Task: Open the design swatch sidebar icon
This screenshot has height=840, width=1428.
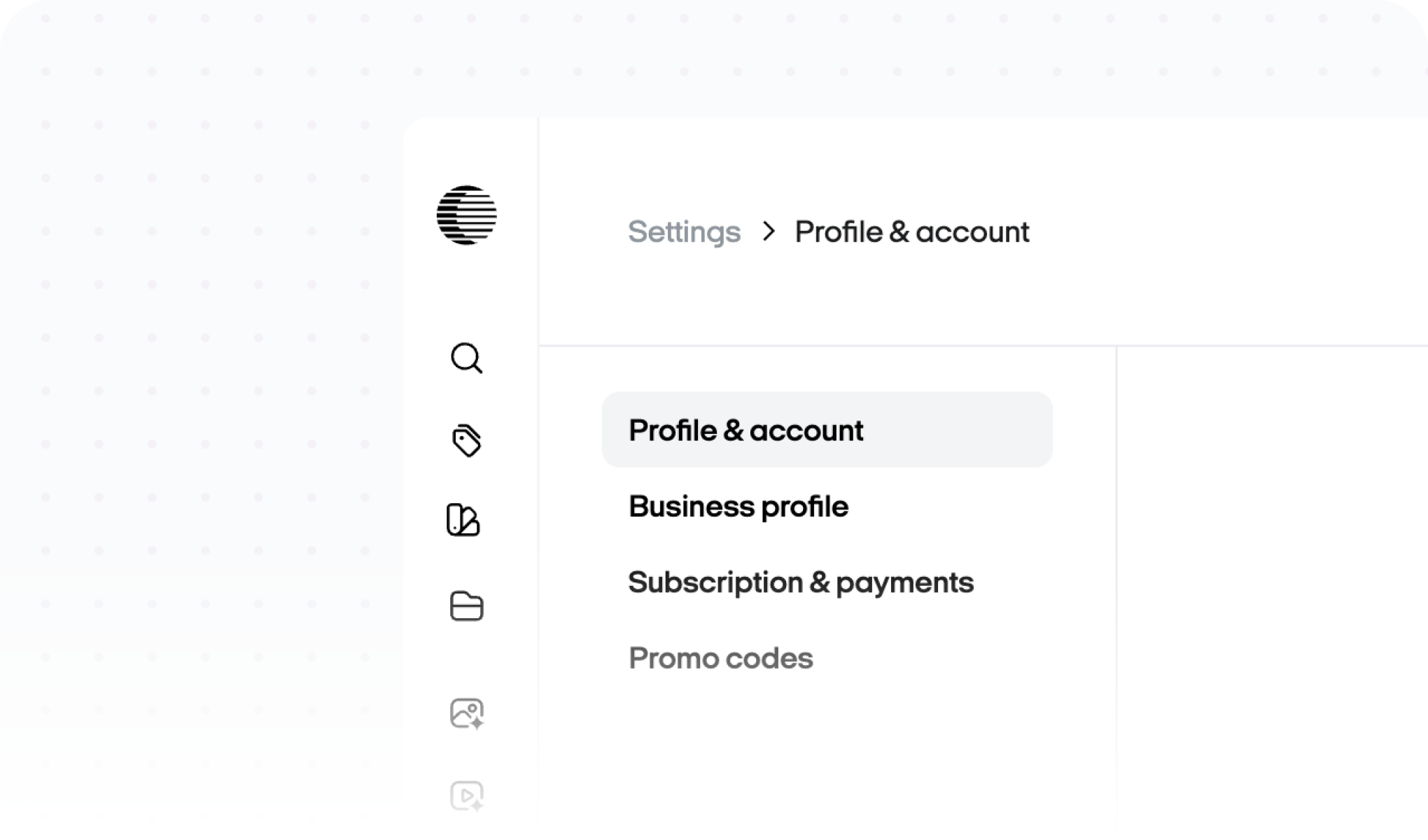Action: (x=463, y=520)
